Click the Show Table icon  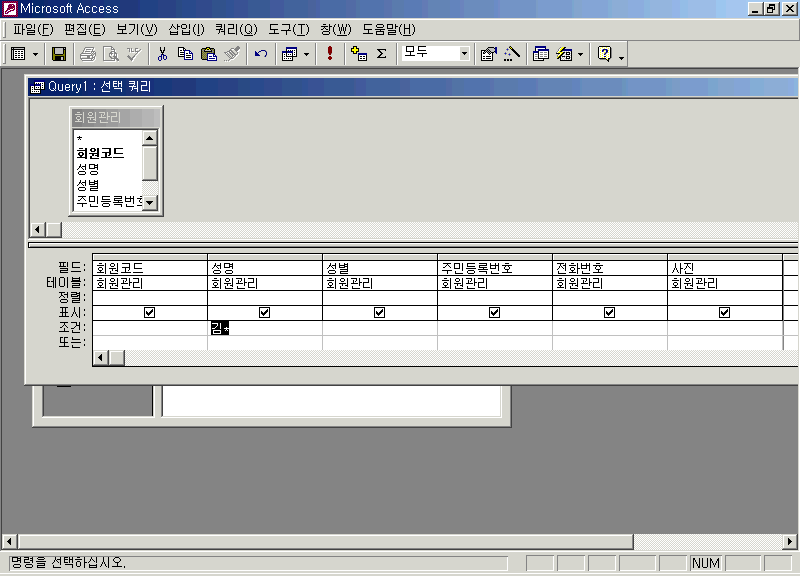coord(359,54)
